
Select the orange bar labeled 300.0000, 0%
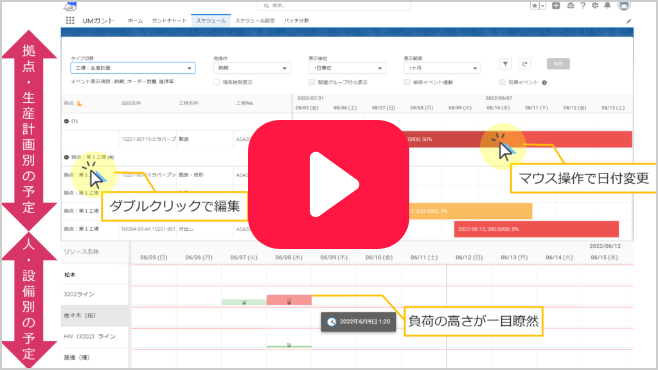point(470,211)
